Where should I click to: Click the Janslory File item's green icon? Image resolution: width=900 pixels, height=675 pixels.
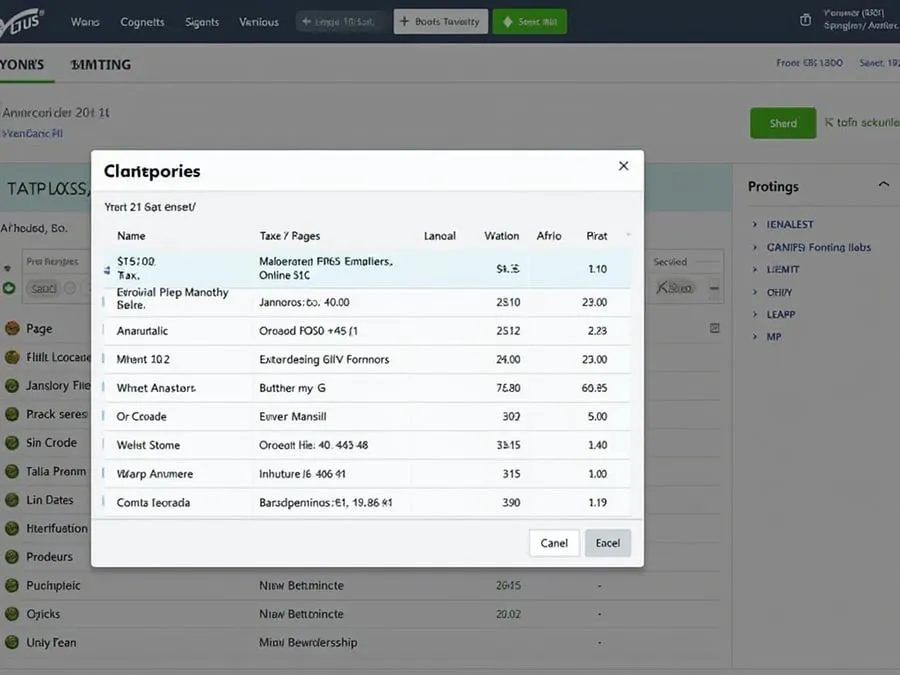[x=12, y=386]
